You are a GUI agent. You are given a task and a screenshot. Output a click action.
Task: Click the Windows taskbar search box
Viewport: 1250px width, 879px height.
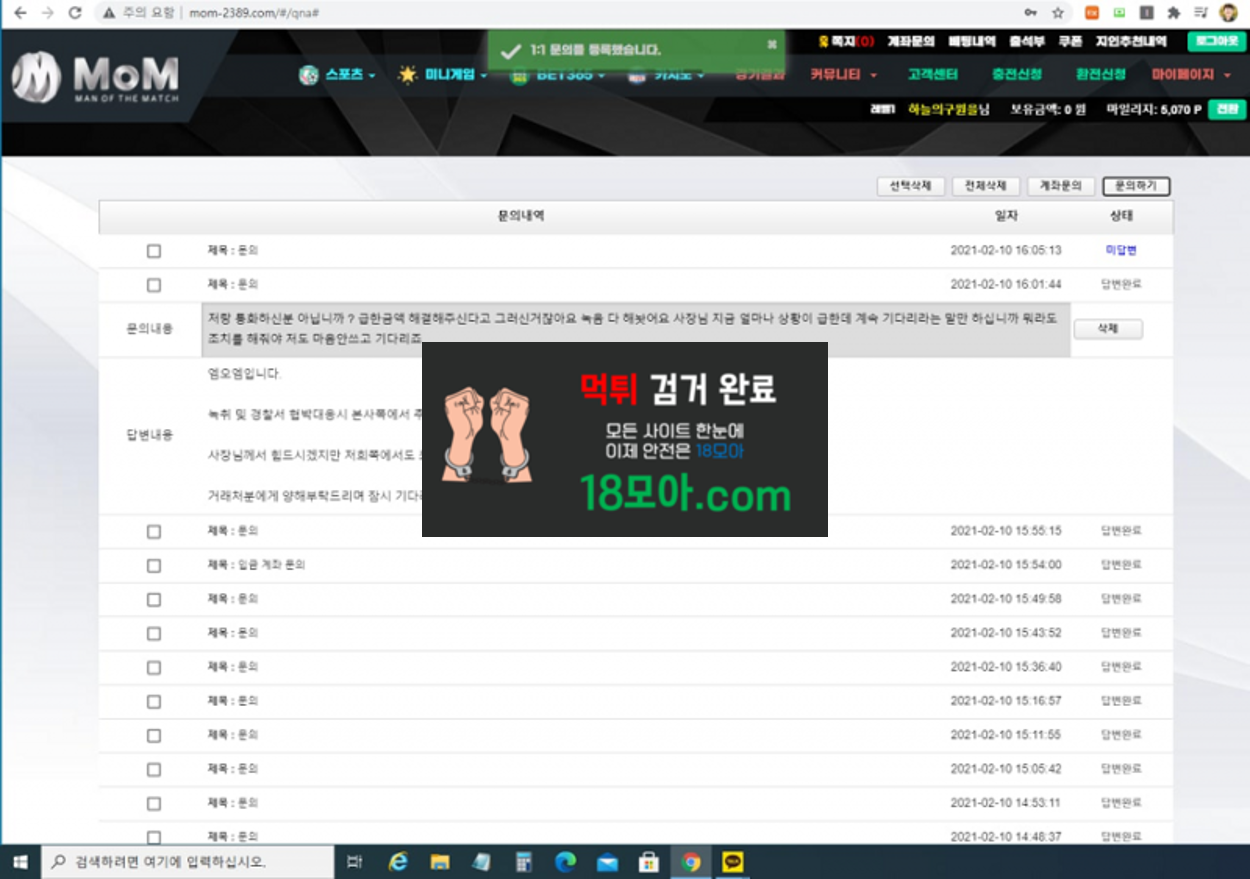[x=187, y=862]
